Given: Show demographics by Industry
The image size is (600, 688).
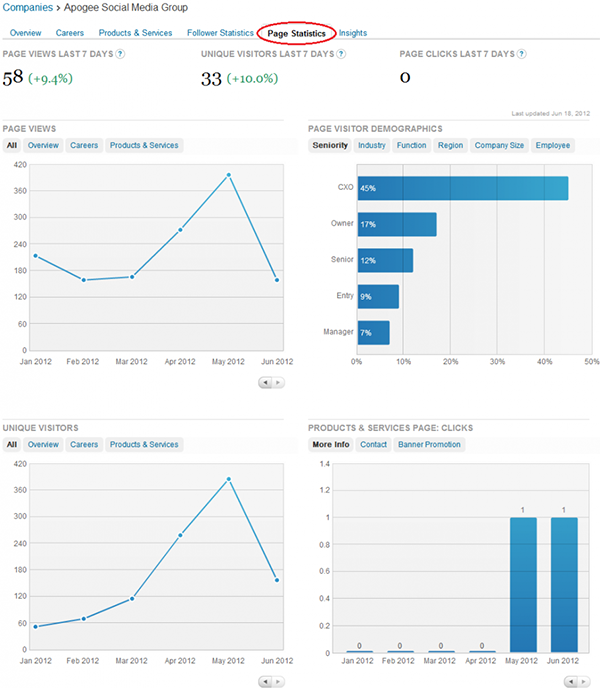Looking at the screenshot, I should 372,145.
